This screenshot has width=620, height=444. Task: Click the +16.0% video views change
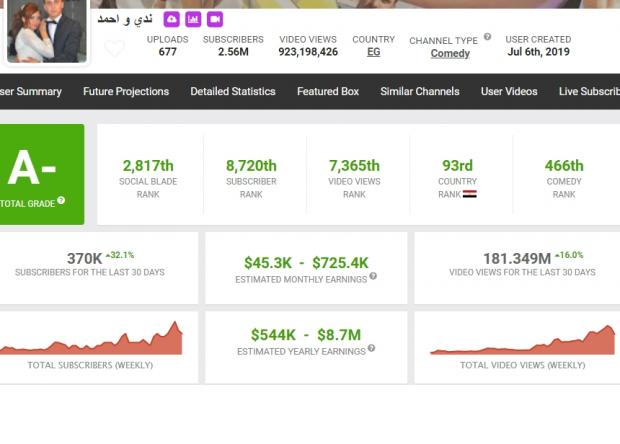569,255
